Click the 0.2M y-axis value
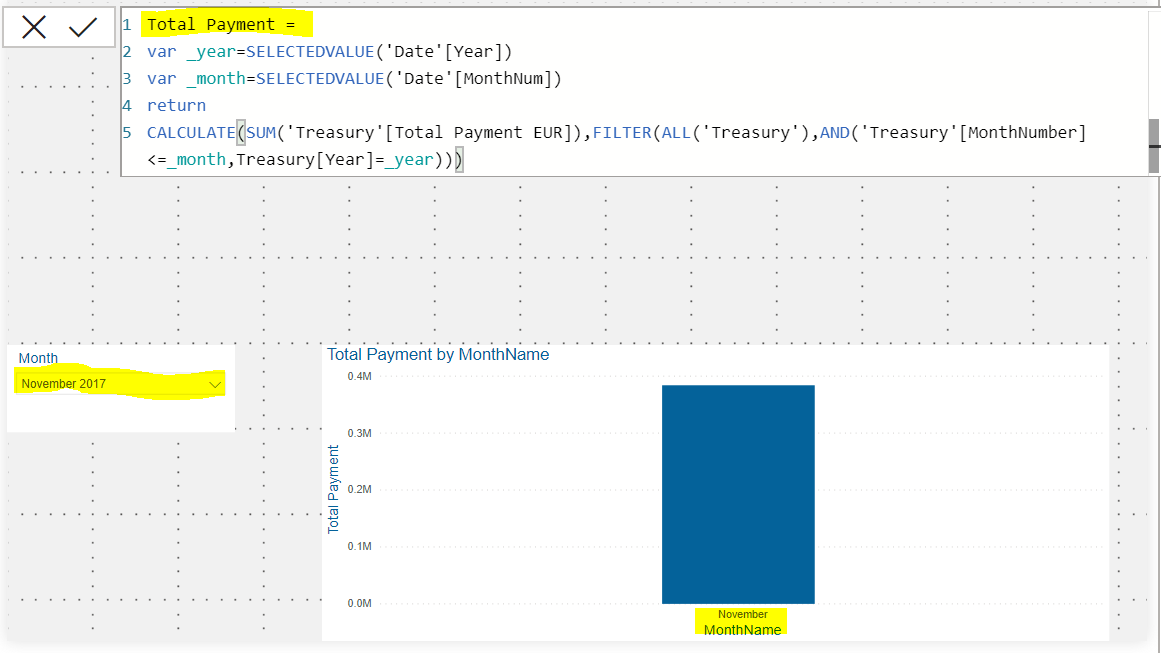The image size is (1161, 653). pos(359,489)
